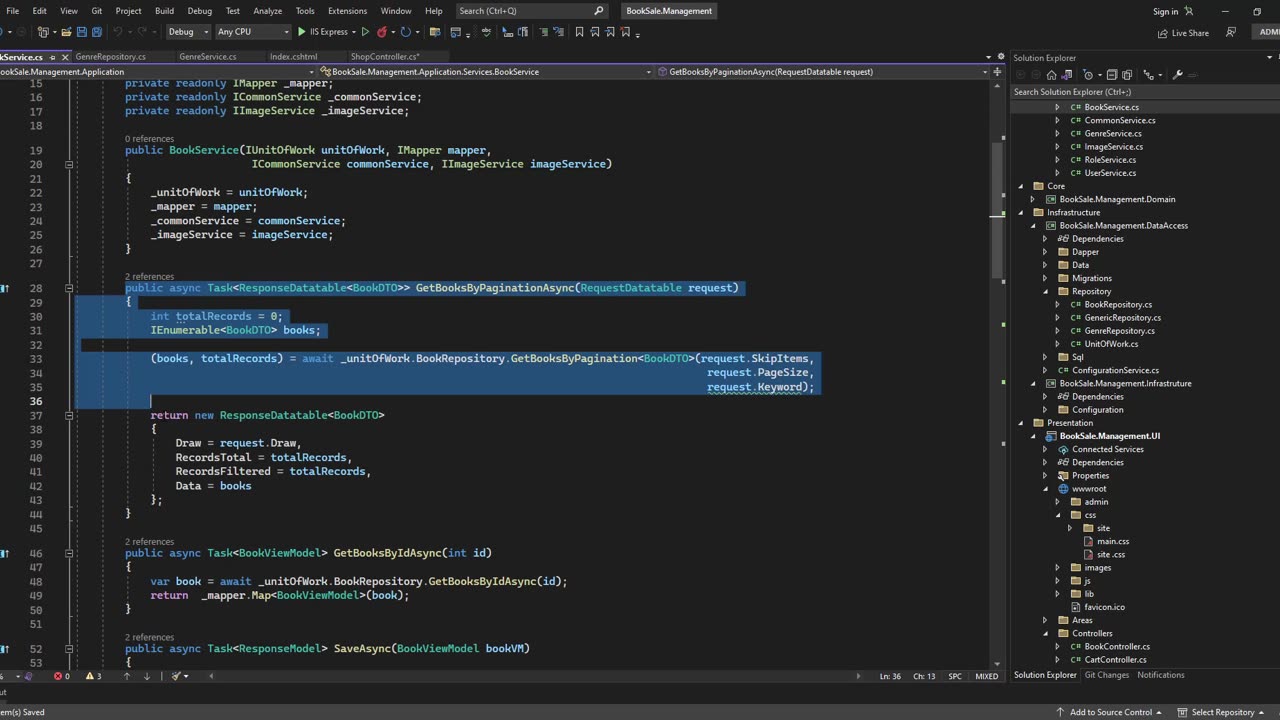Click Switch Views icon in Solution Explorer

click(1067, 75)
